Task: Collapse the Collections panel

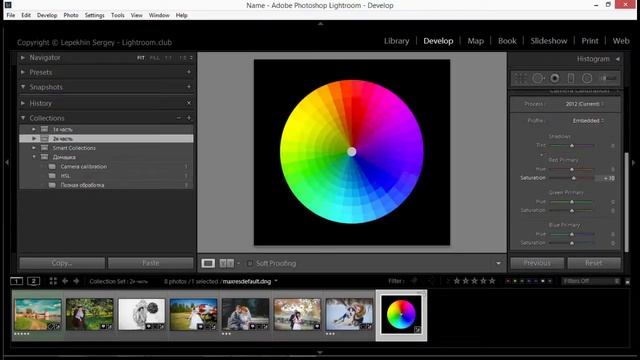Action: click(x=23, y=118)
